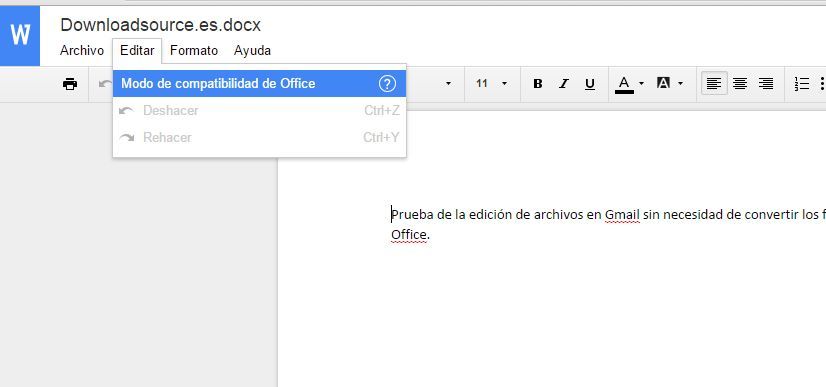This screenshot has height=387, width=826.
Task: Open the Formato menu
Action: click(x=194, y=51)
